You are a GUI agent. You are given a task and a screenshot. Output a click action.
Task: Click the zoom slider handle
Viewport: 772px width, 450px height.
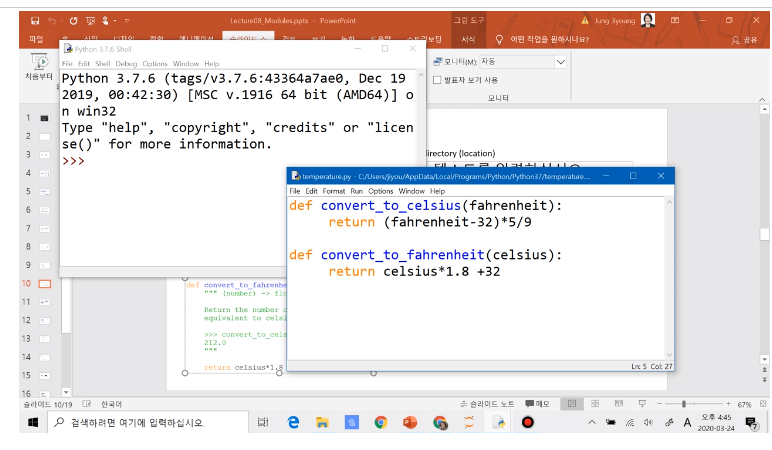pos(684,404)
